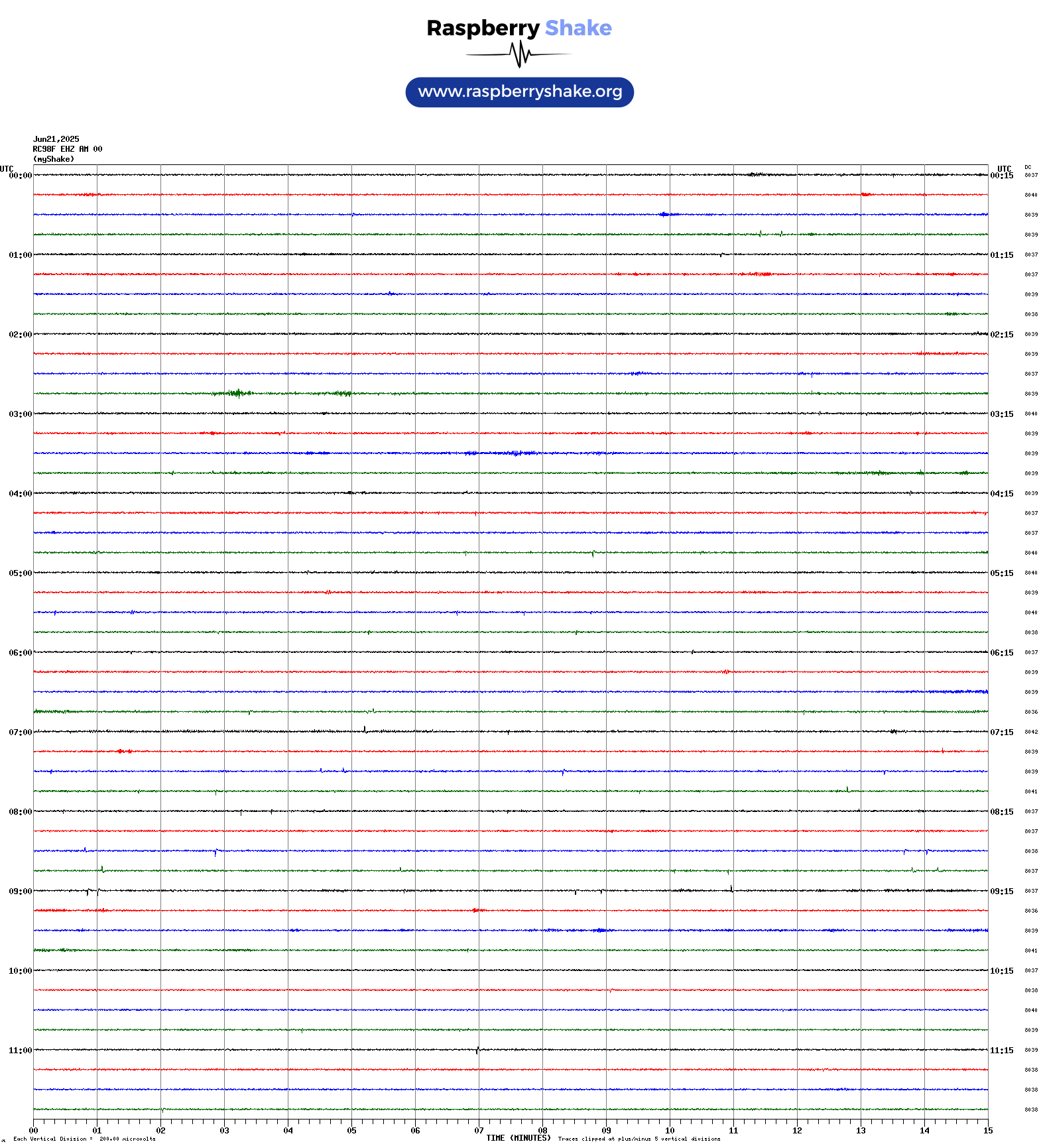The height and width of the screenshot is (1148, 1041).
Task: Click the green tremor burst near 02:45 trace
Action: 237,393
